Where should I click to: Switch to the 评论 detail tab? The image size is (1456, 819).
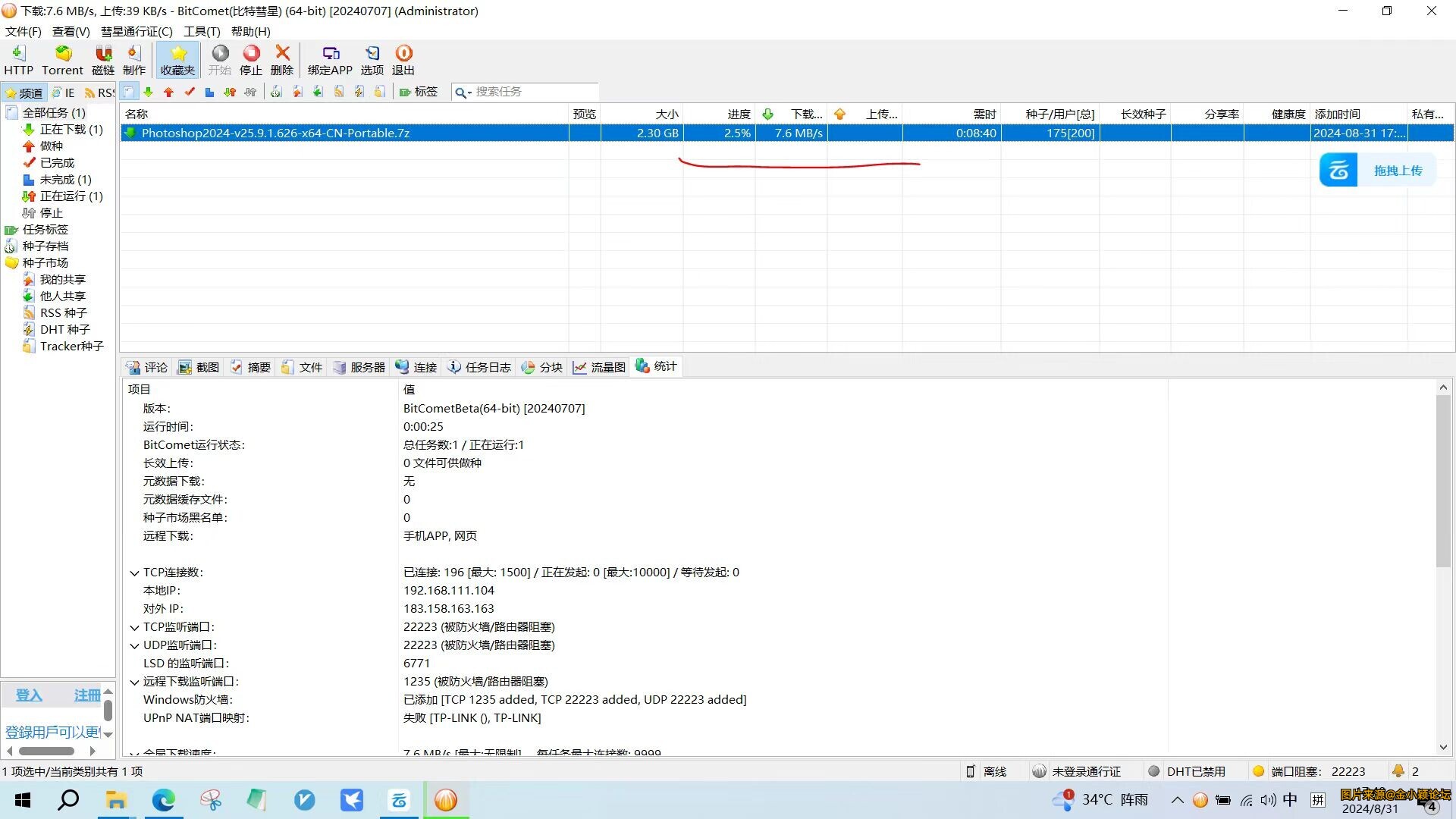148,367
